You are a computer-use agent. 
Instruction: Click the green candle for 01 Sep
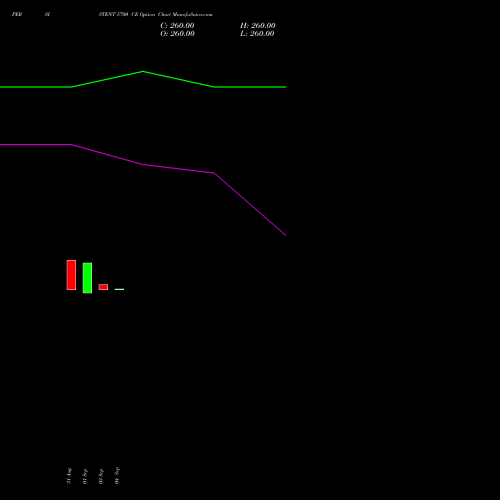point(87,278)
